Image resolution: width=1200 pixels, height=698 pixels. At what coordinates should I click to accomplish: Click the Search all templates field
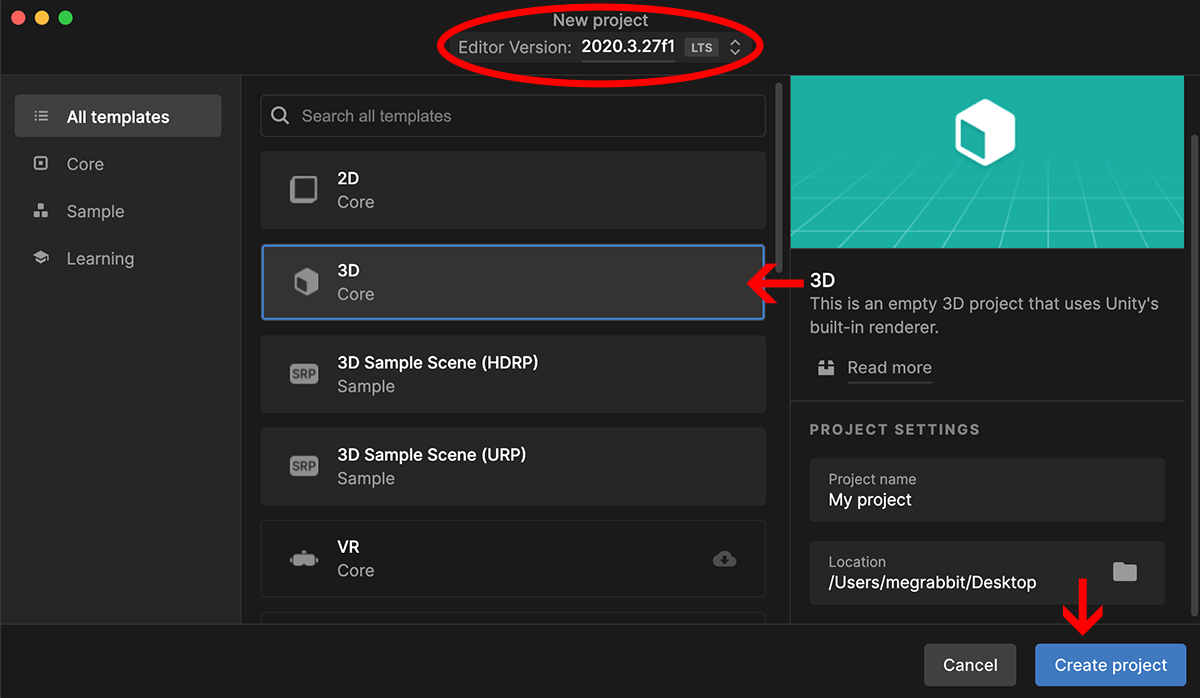(x=520, y=116)
